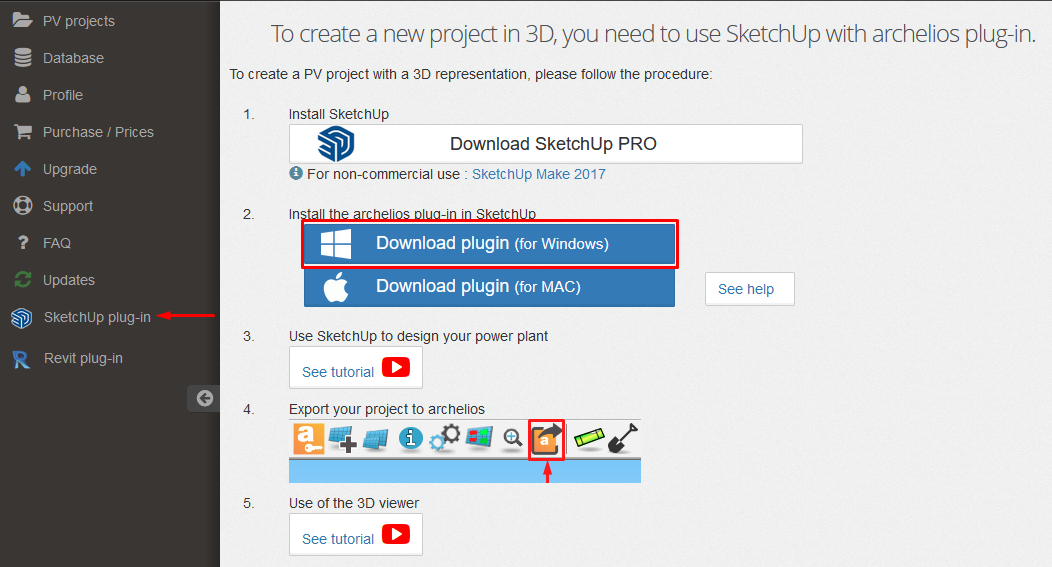
Task: Click YouTube icon under step 5
Action: (x=396, y=534)
